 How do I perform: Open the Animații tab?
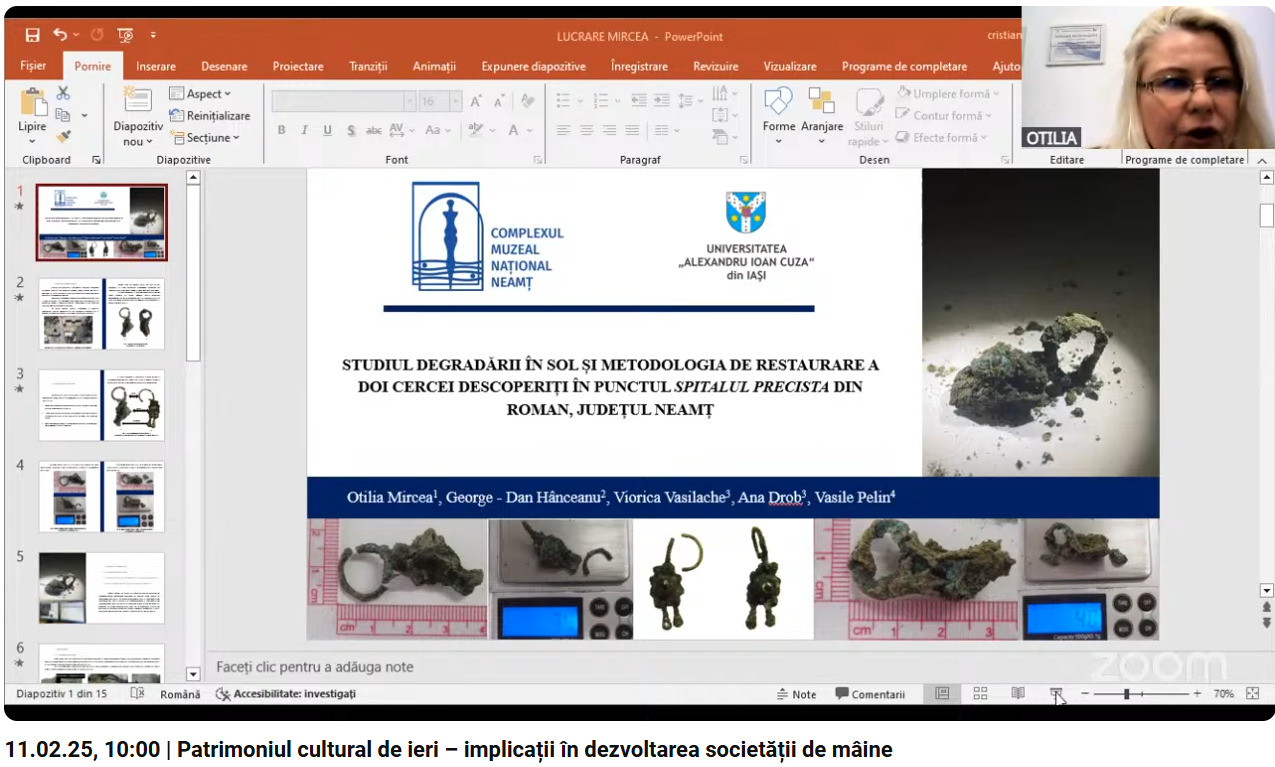[434, 66]
